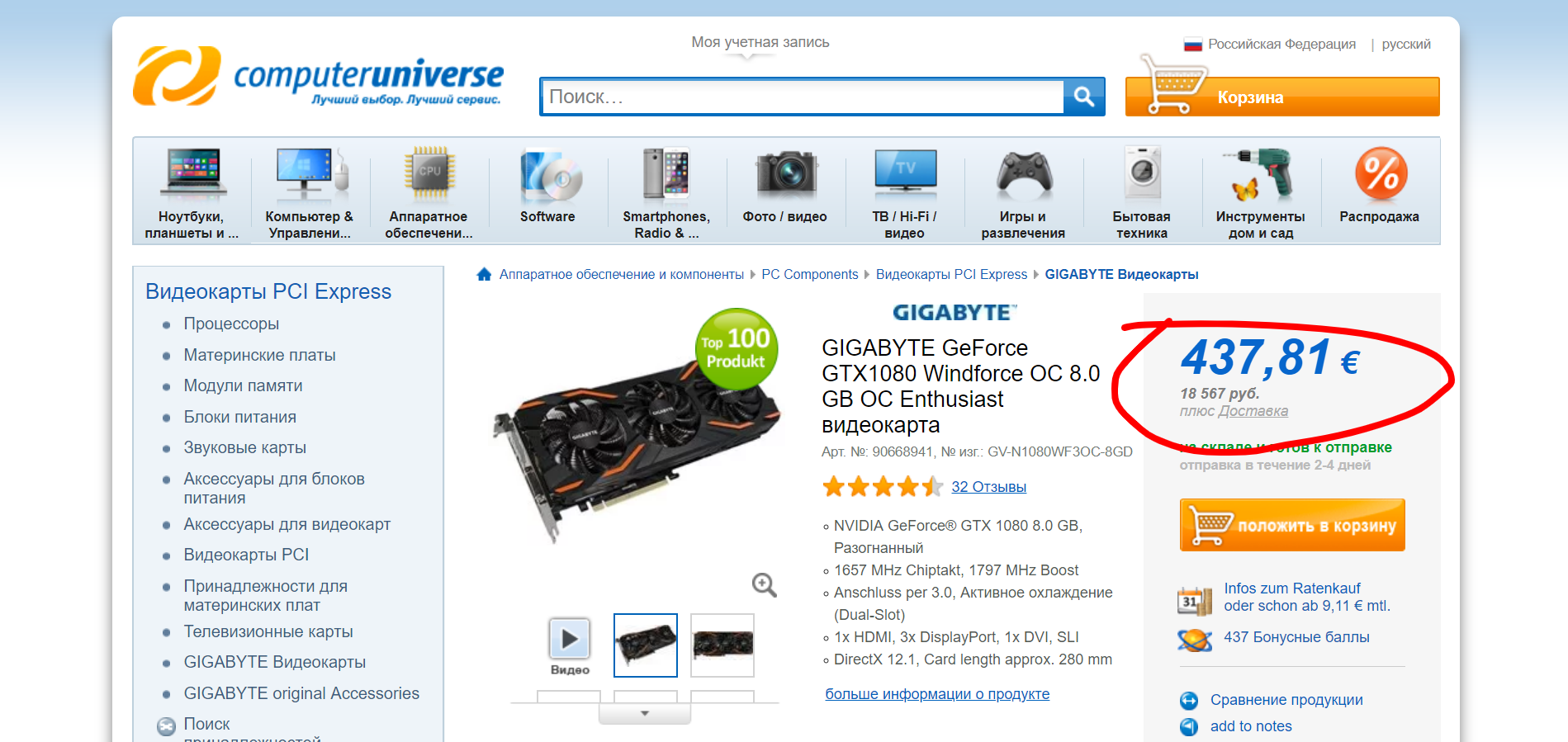Image resolution: width=1568 pixels, height=742 pixels.
Task: Open PC Components breadcrumb
Action: [810, 274]
